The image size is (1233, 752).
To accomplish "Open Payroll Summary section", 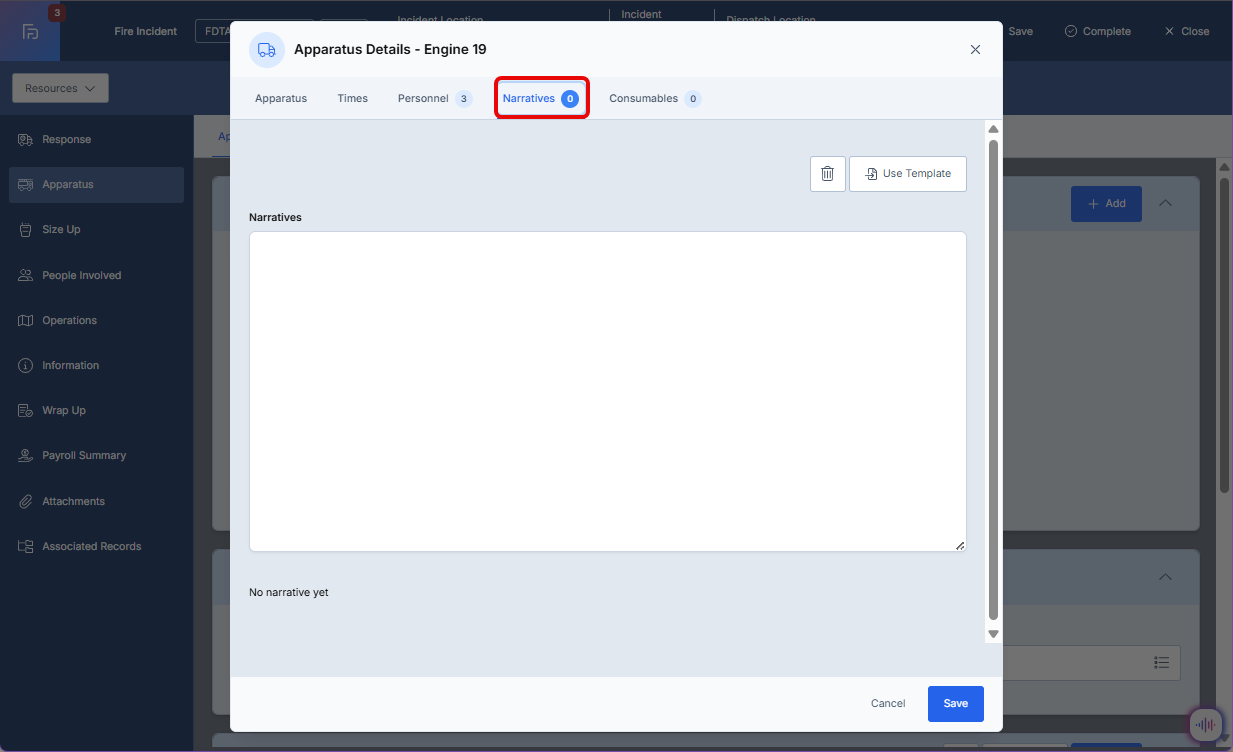I will 96,456.
